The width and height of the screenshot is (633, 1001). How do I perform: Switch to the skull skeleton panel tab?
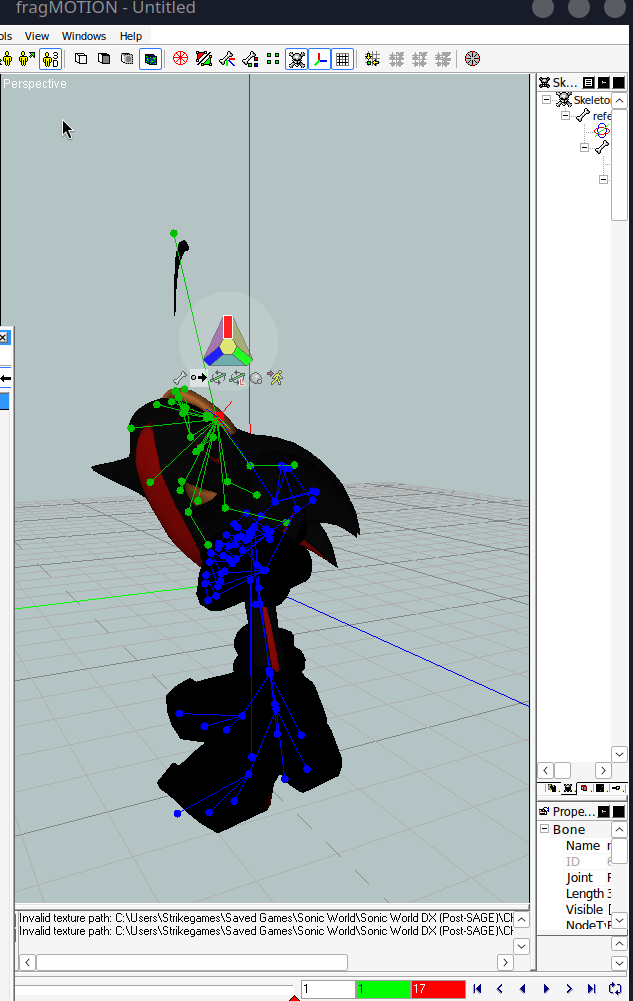pos(567,788)
